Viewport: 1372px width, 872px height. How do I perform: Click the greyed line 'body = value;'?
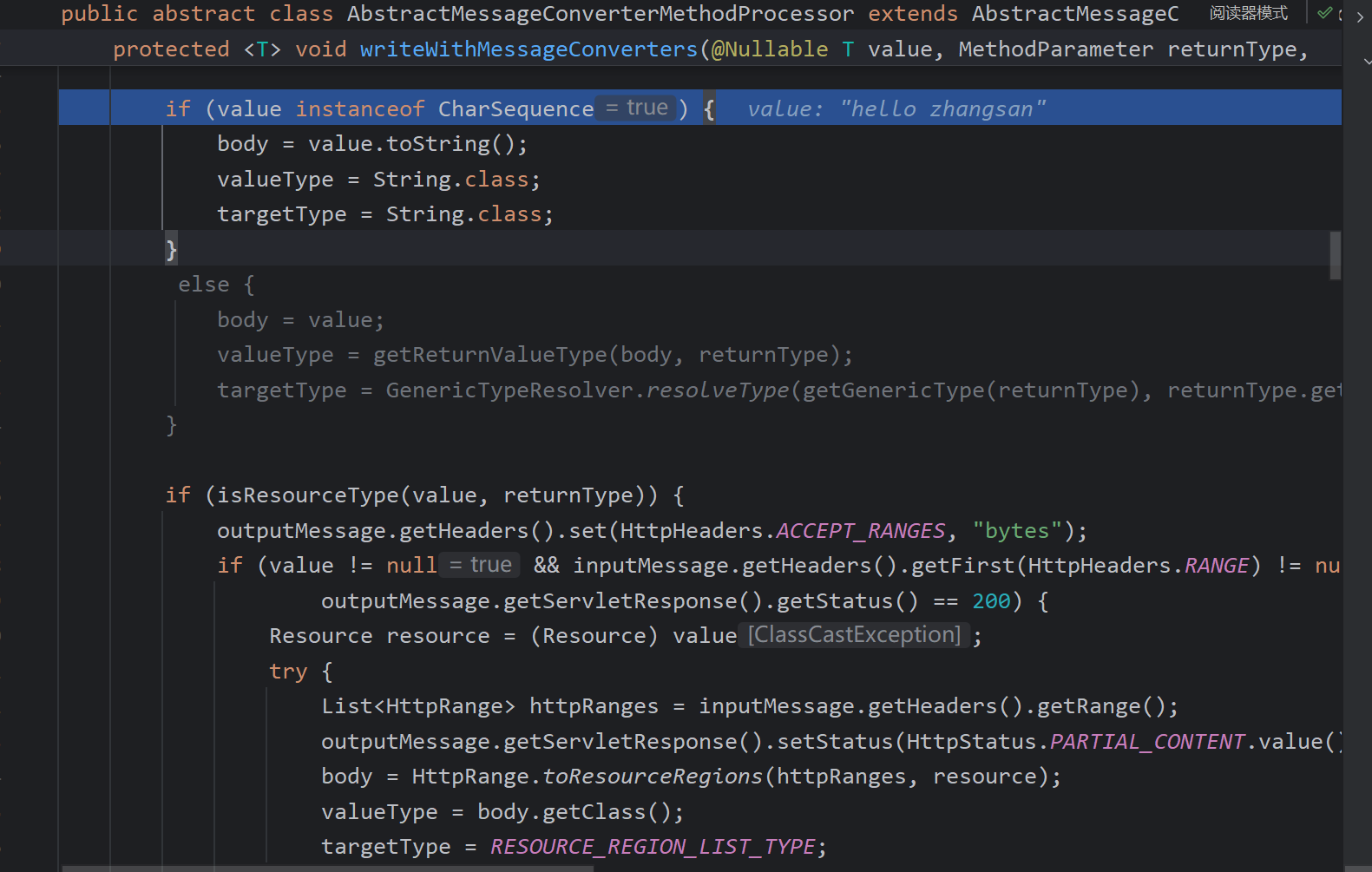pos(300,320)
